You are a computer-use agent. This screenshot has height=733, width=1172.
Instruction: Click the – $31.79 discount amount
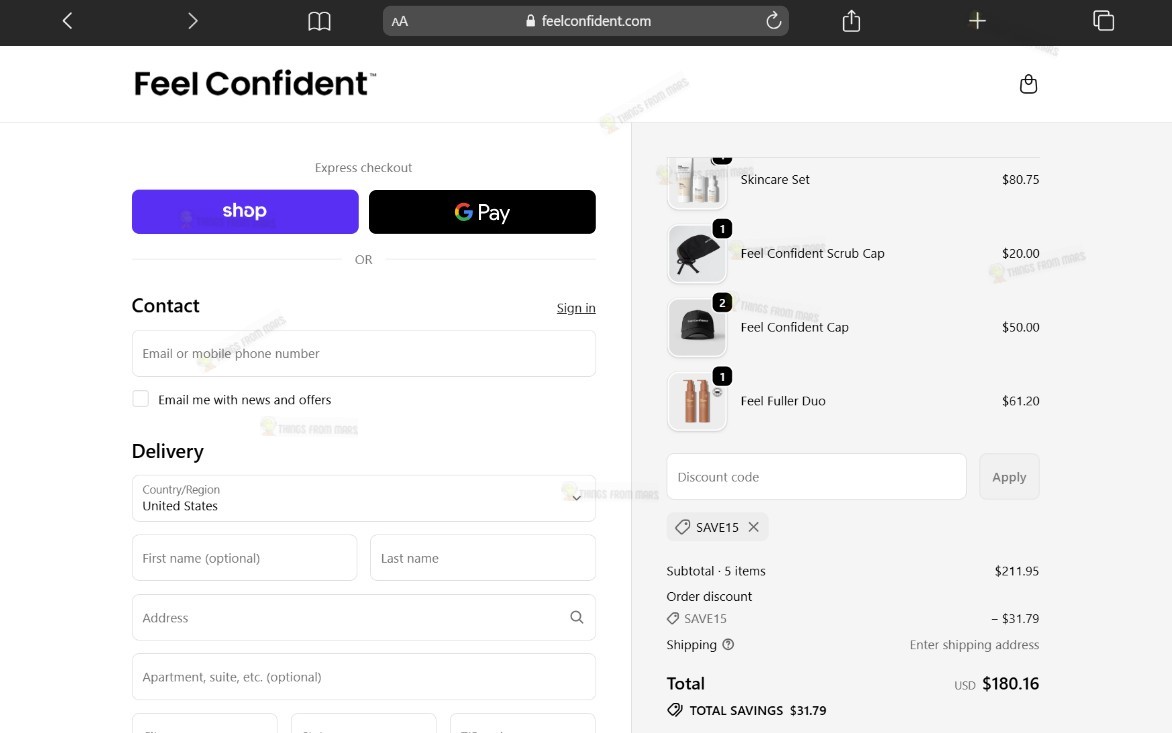[1015, 619]
